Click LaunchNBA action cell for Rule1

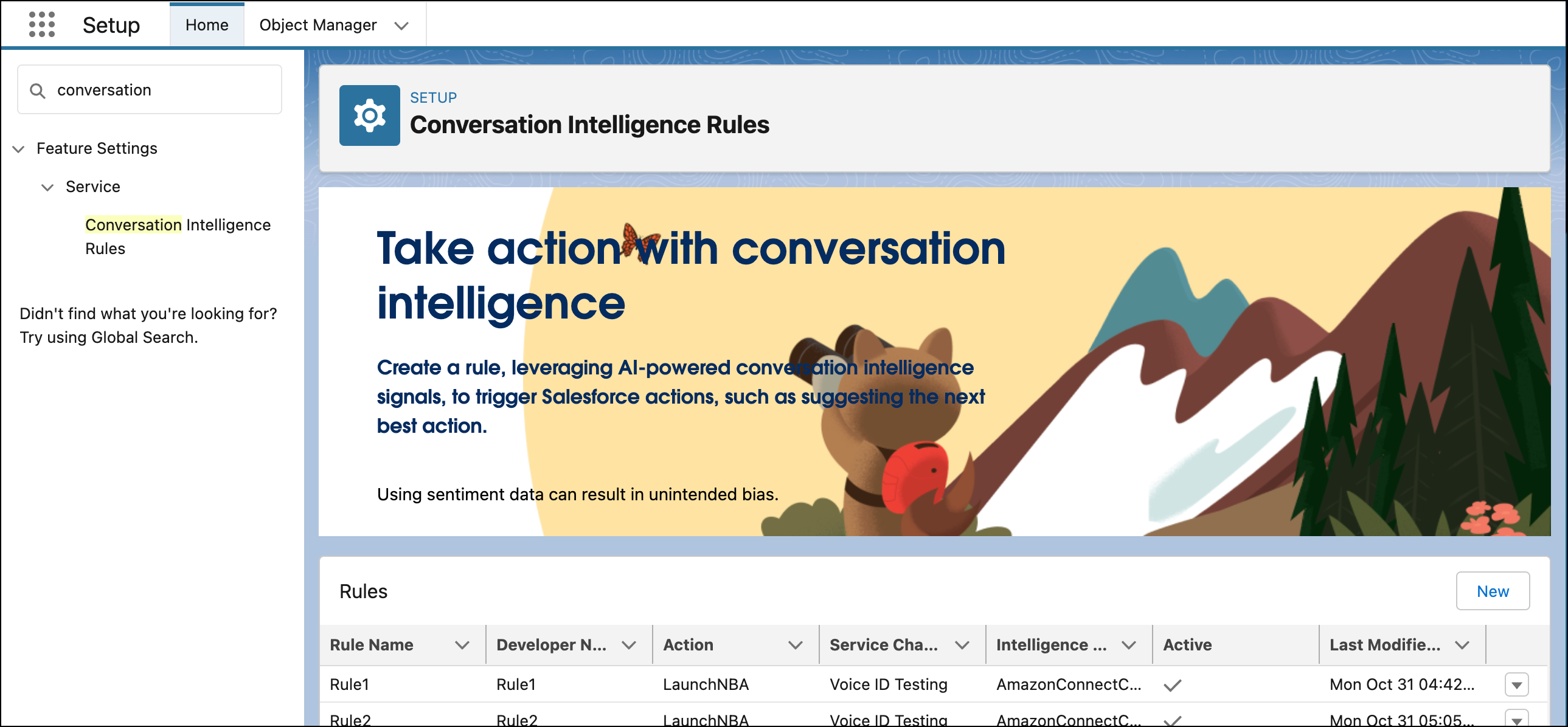click(x=706, y=685)
